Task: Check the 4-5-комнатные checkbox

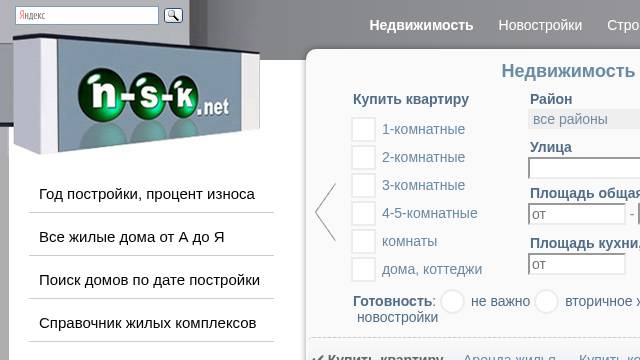Action: pos(363,213)
